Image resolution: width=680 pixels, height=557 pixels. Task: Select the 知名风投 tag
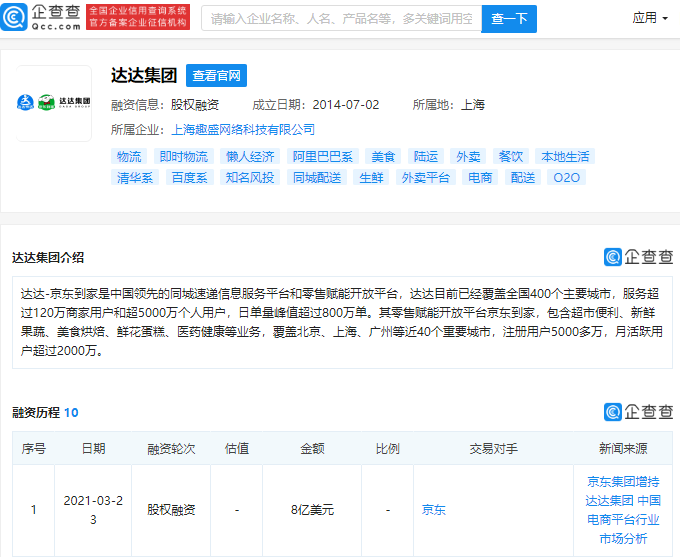tap(250, 177)
